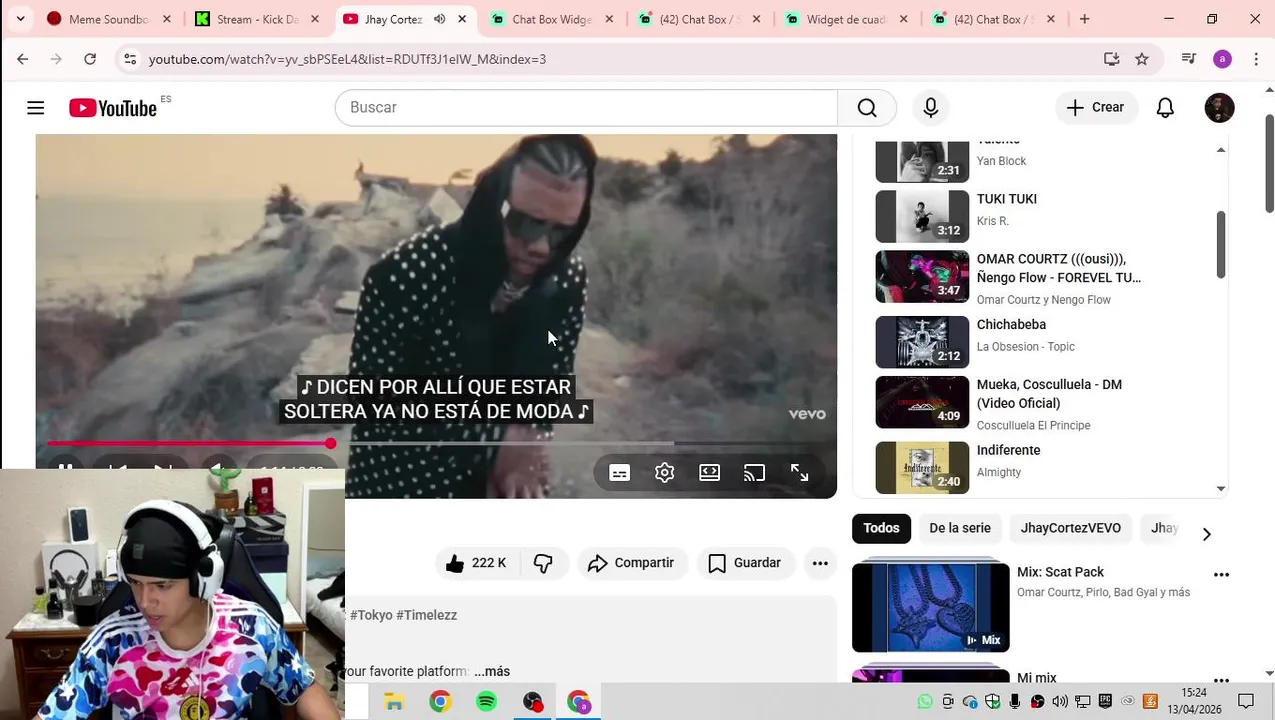
Task: Switch to the Stream - Kick Dashboard tab
Action: pyautogui.click(x=255, y=19)
